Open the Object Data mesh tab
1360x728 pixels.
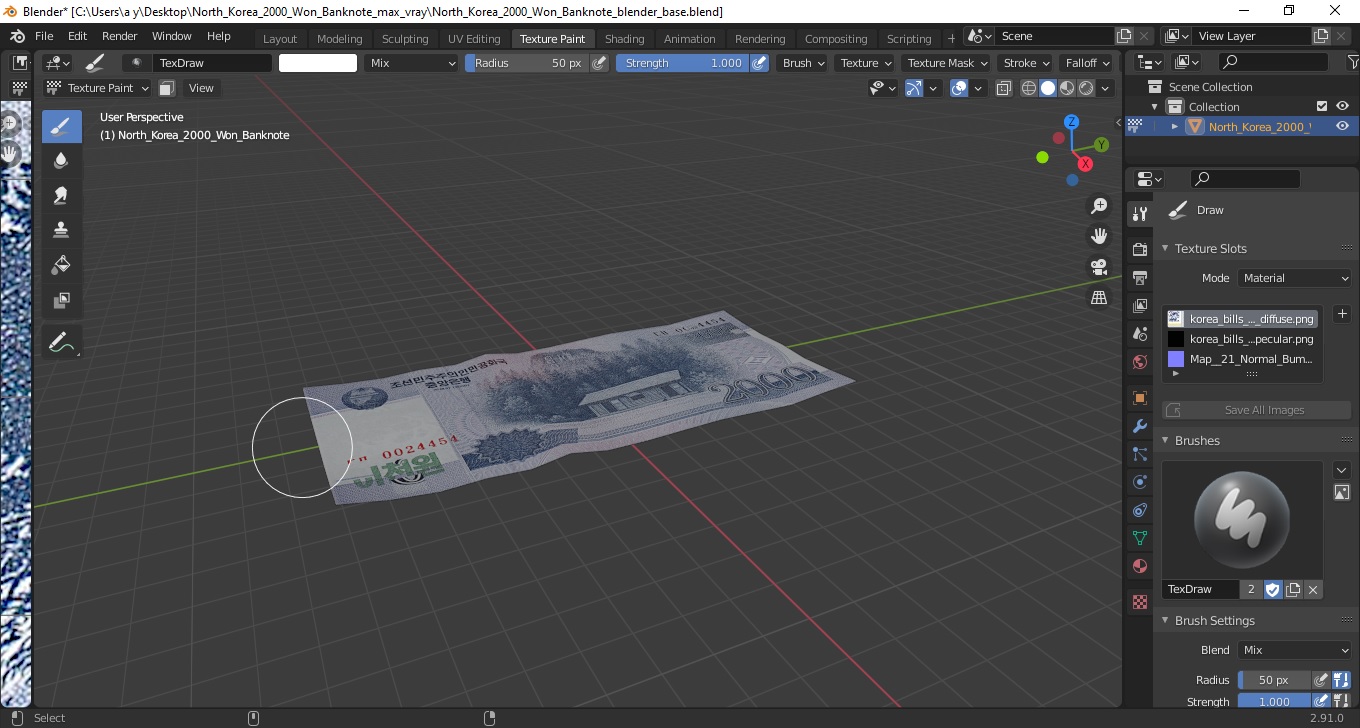click(x=1139, y=538)
